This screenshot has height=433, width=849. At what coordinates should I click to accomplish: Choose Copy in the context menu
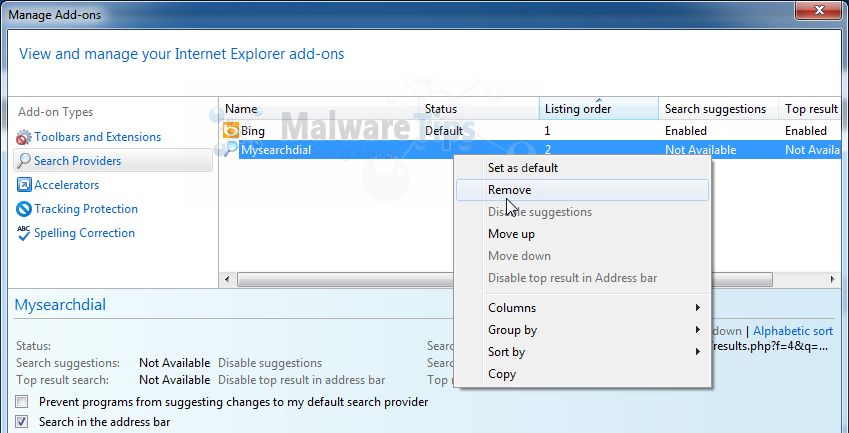pyautogui.click(x=583, y=374)
